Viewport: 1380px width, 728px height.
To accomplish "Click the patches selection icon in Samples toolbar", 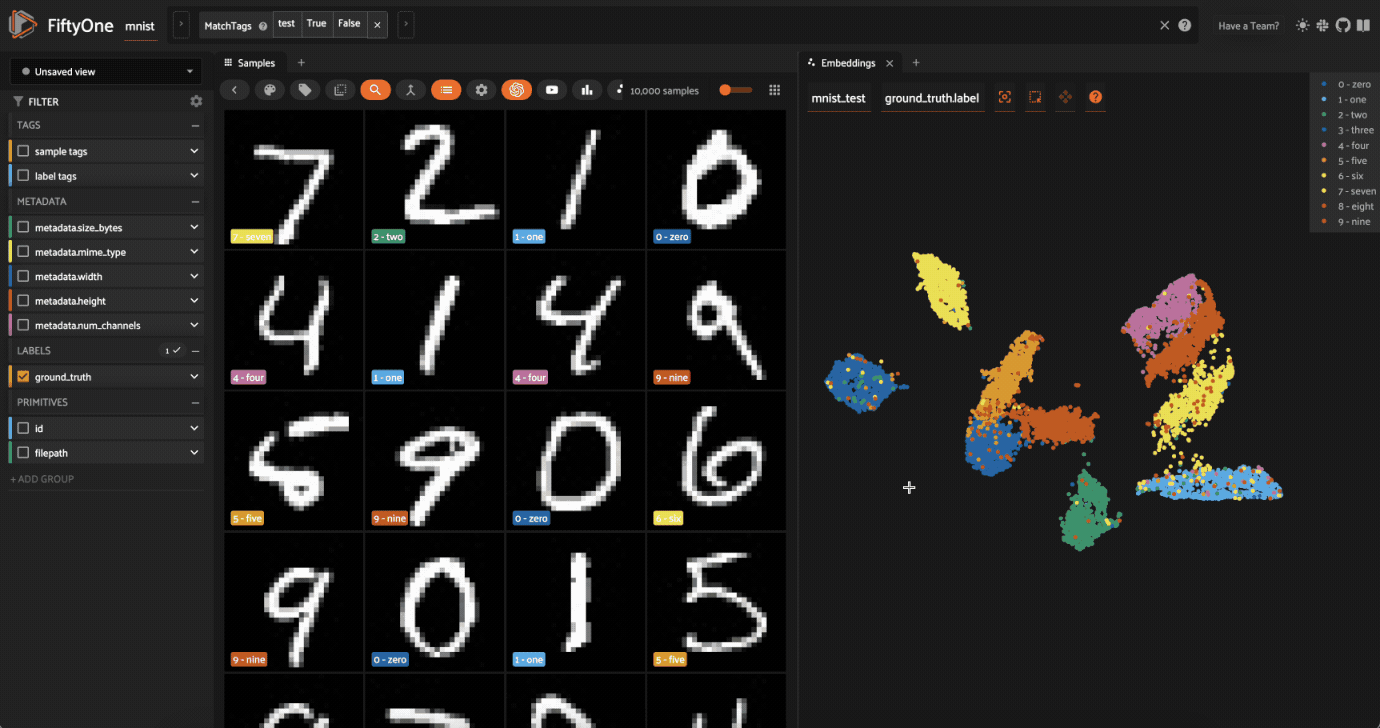I will (340, 90).
